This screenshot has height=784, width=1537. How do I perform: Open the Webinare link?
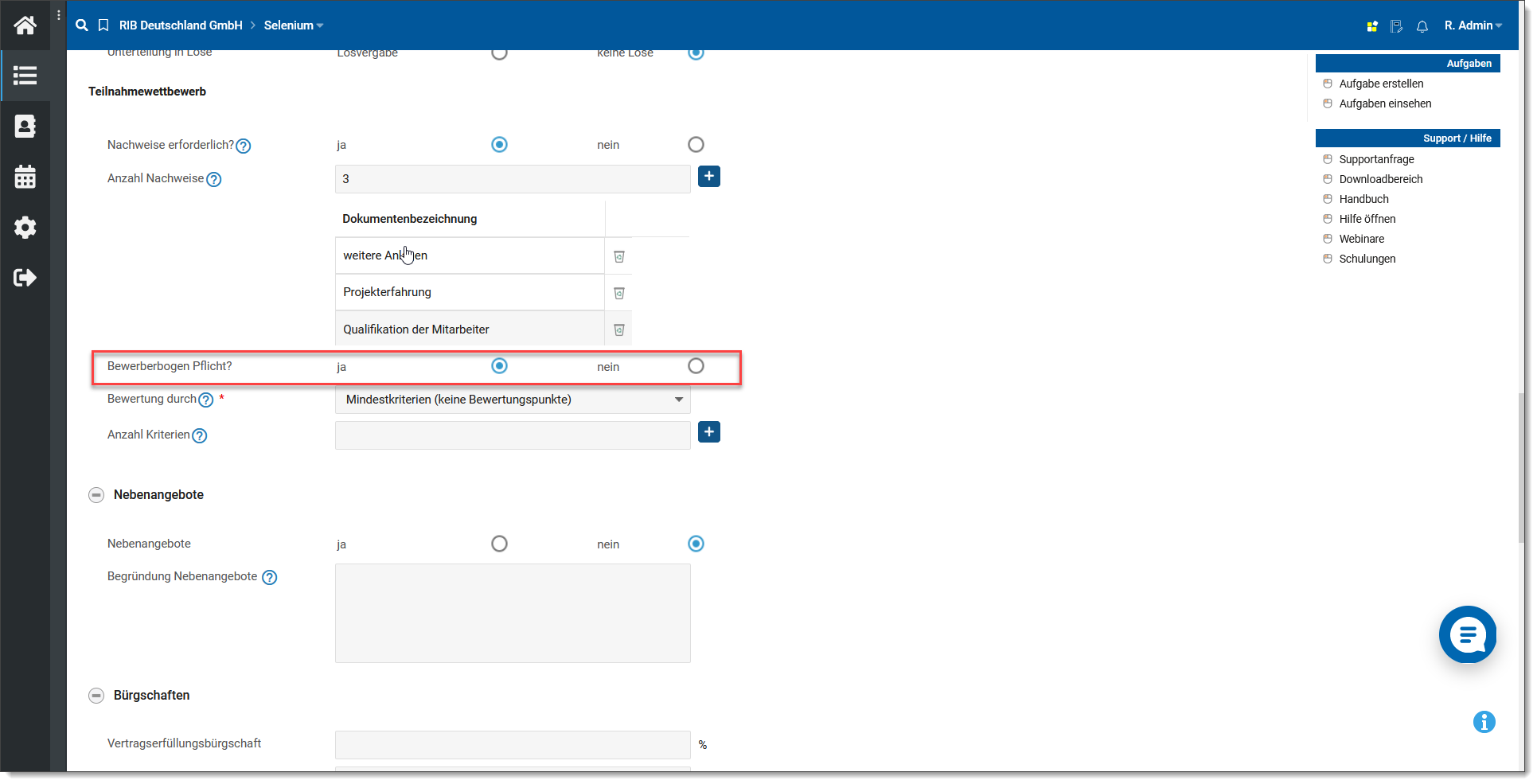coord(1361,239)
